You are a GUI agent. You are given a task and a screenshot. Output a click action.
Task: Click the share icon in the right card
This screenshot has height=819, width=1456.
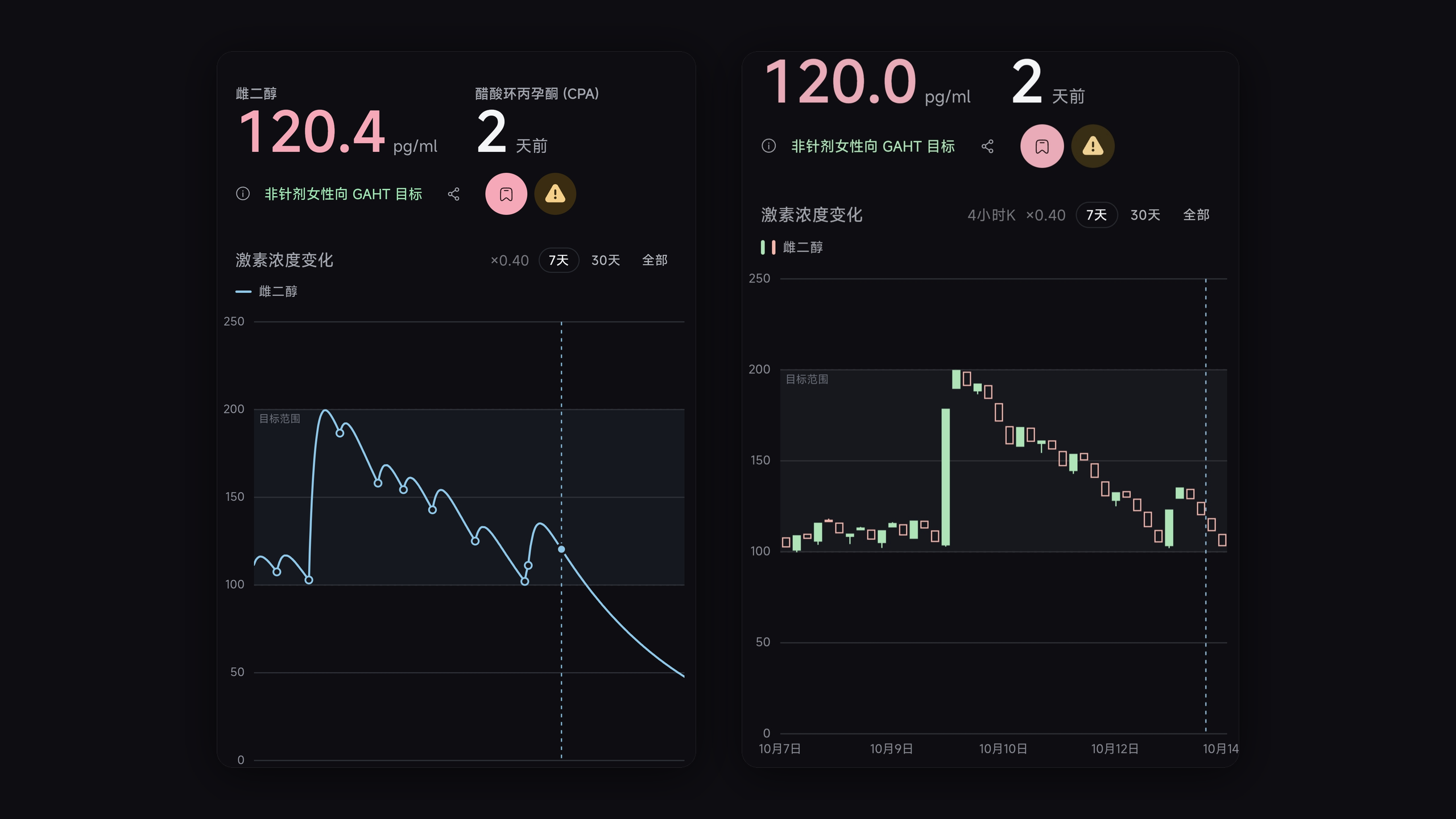[987, 146]
